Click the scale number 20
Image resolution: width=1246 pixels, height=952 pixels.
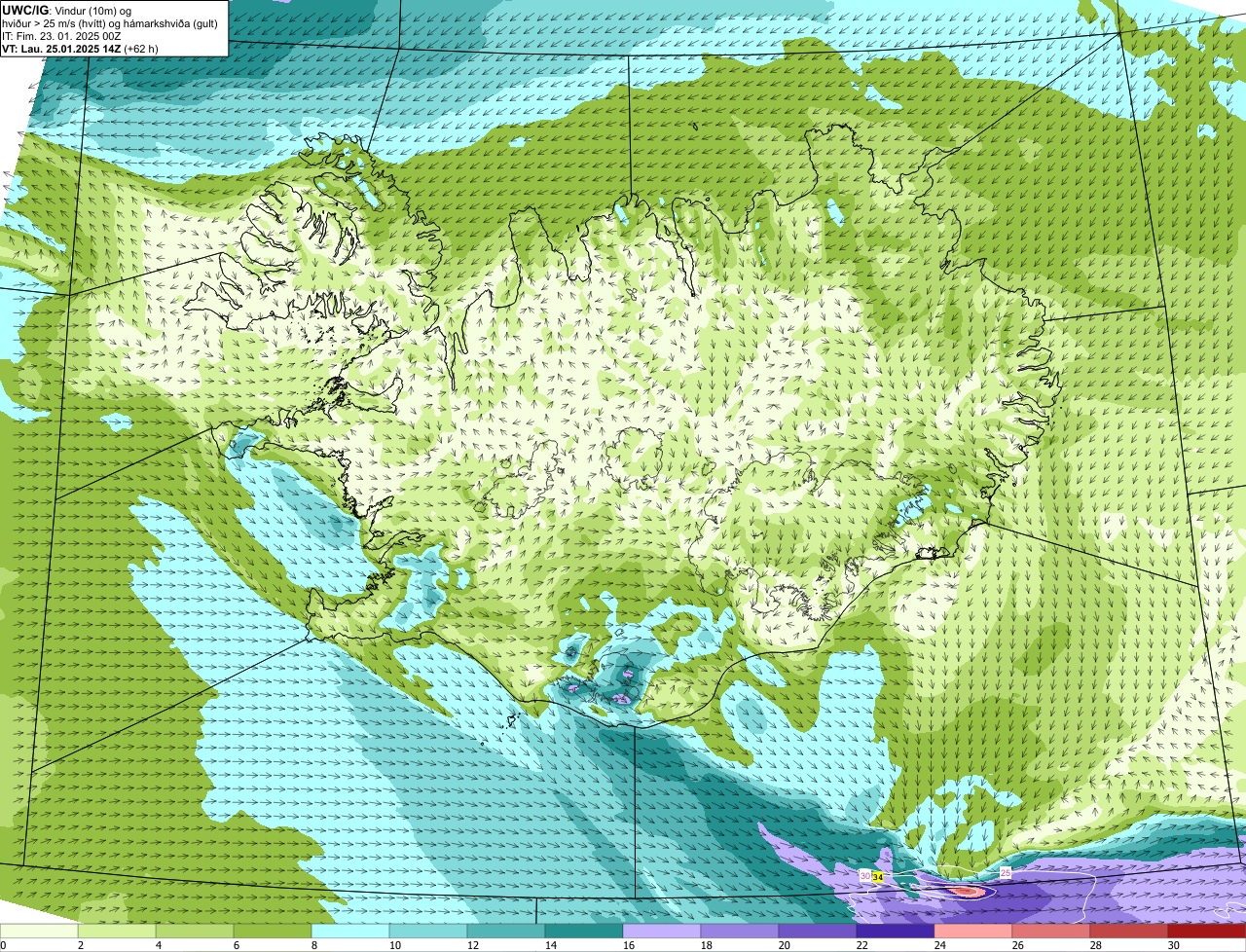(x=785, y=945)
